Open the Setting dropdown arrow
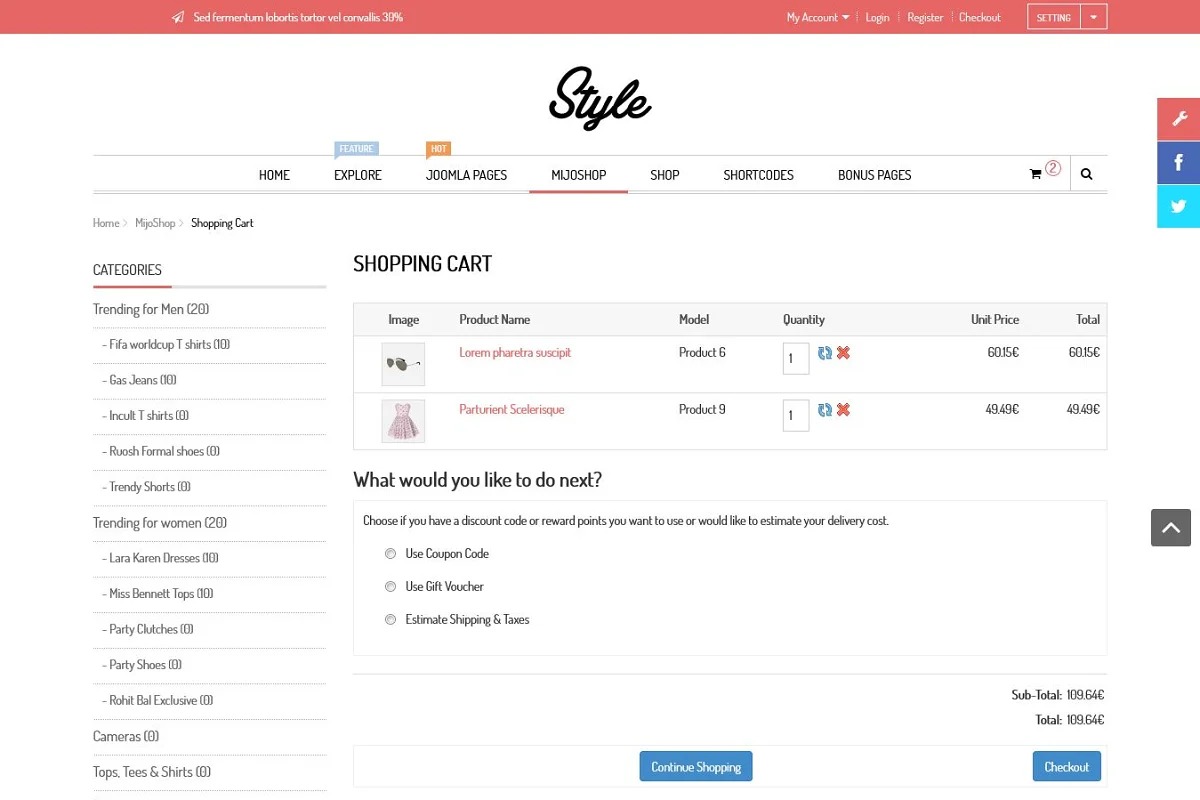 pos(1094,17)
